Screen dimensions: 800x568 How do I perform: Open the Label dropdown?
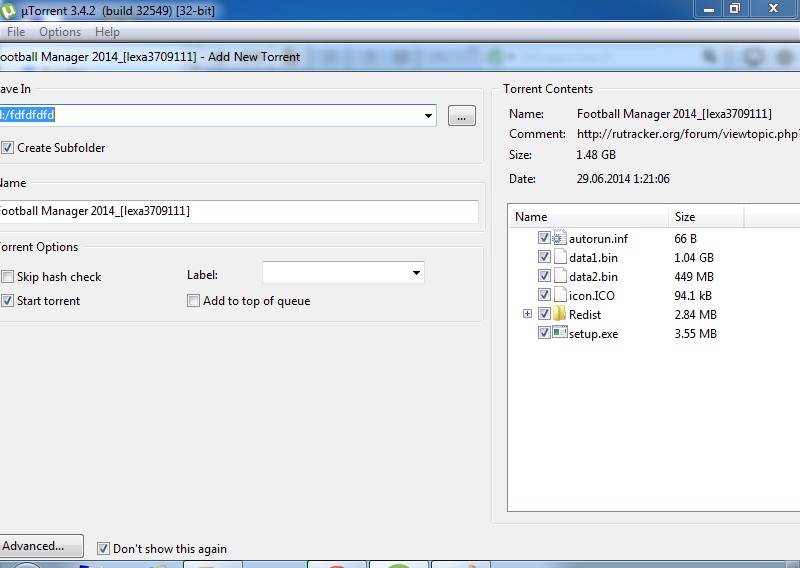(416, 273)
